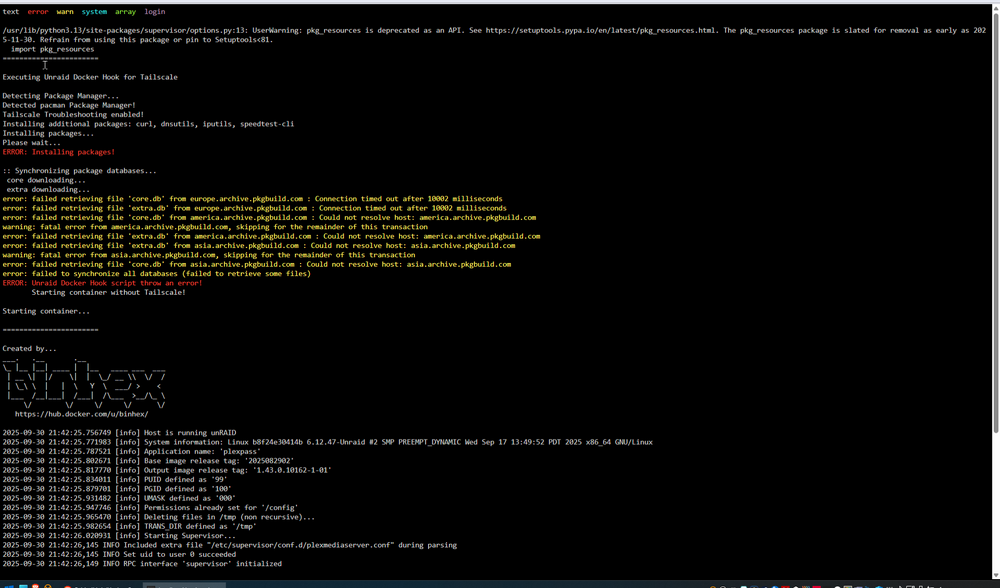1000x588 pixels.
Task: Click the binhex ASCII art logo
Action: pyautogui.click(x=84, y=383)
